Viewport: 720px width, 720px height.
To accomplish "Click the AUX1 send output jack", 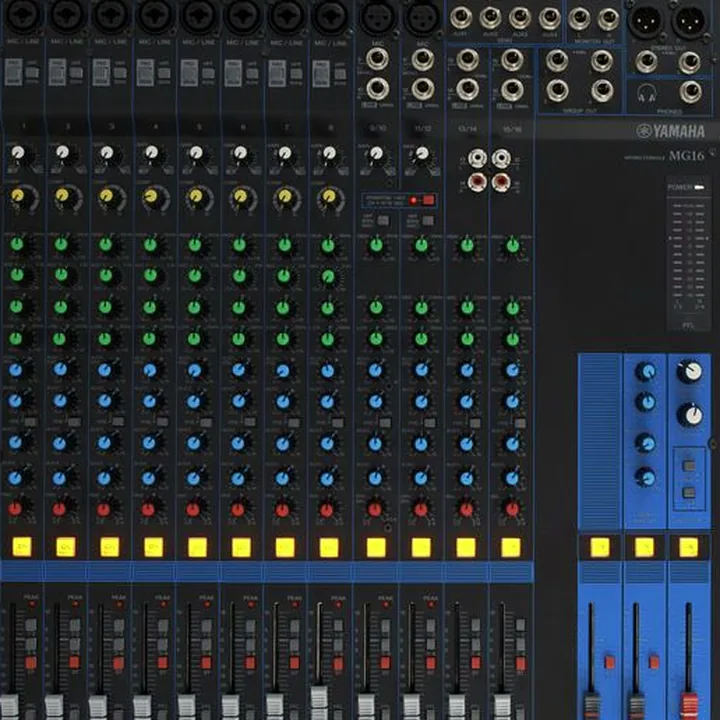I will pyautogui.click(x=461, y=18).
